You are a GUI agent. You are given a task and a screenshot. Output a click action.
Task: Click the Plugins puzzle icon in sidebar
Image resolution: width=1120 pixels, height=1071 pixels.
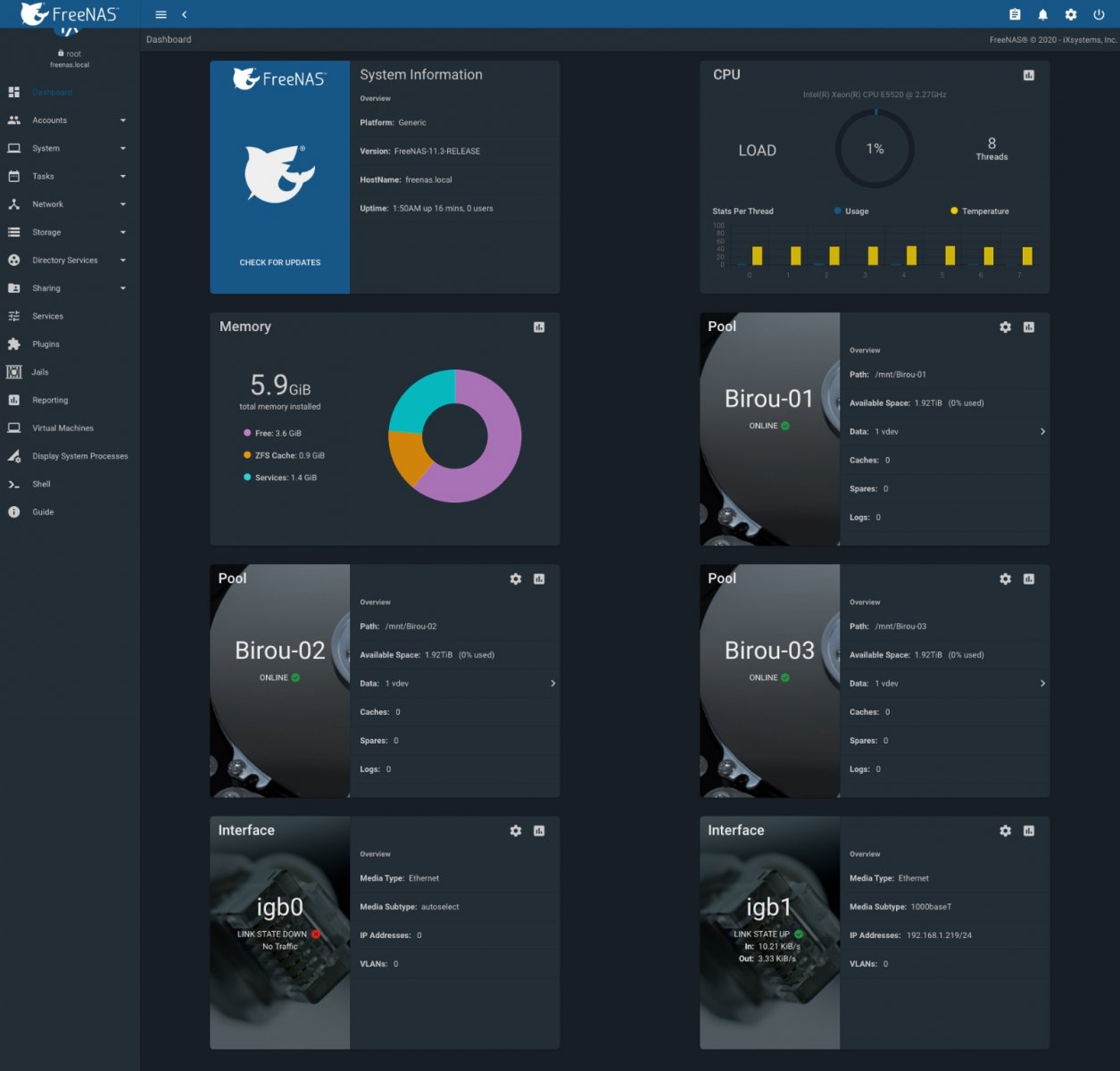14,345
